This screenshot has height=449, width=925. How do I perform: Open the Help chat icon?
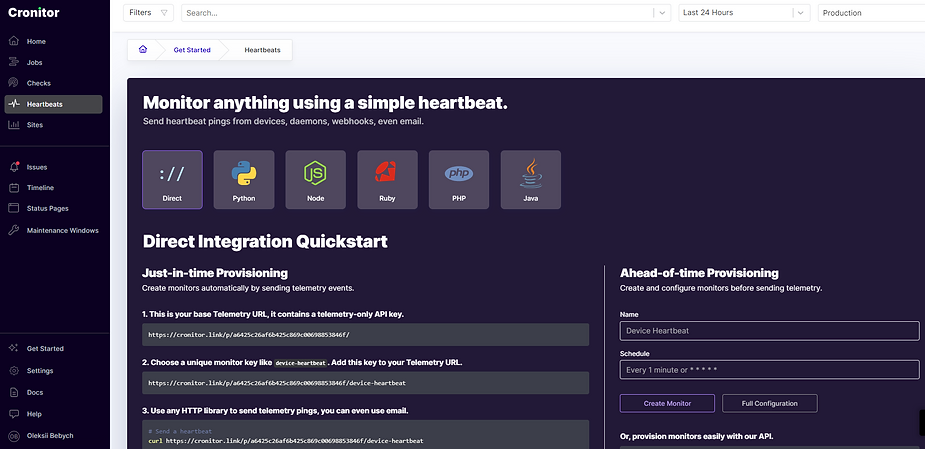[14, 414]
